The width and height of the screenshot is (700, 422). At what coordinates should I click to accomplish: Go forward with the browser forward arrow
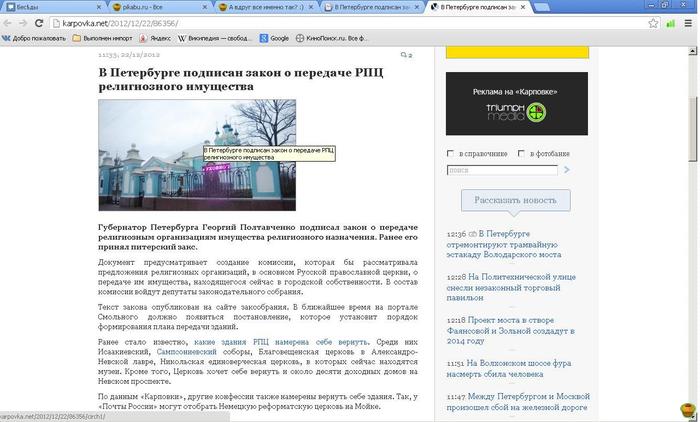click(23, 23)
